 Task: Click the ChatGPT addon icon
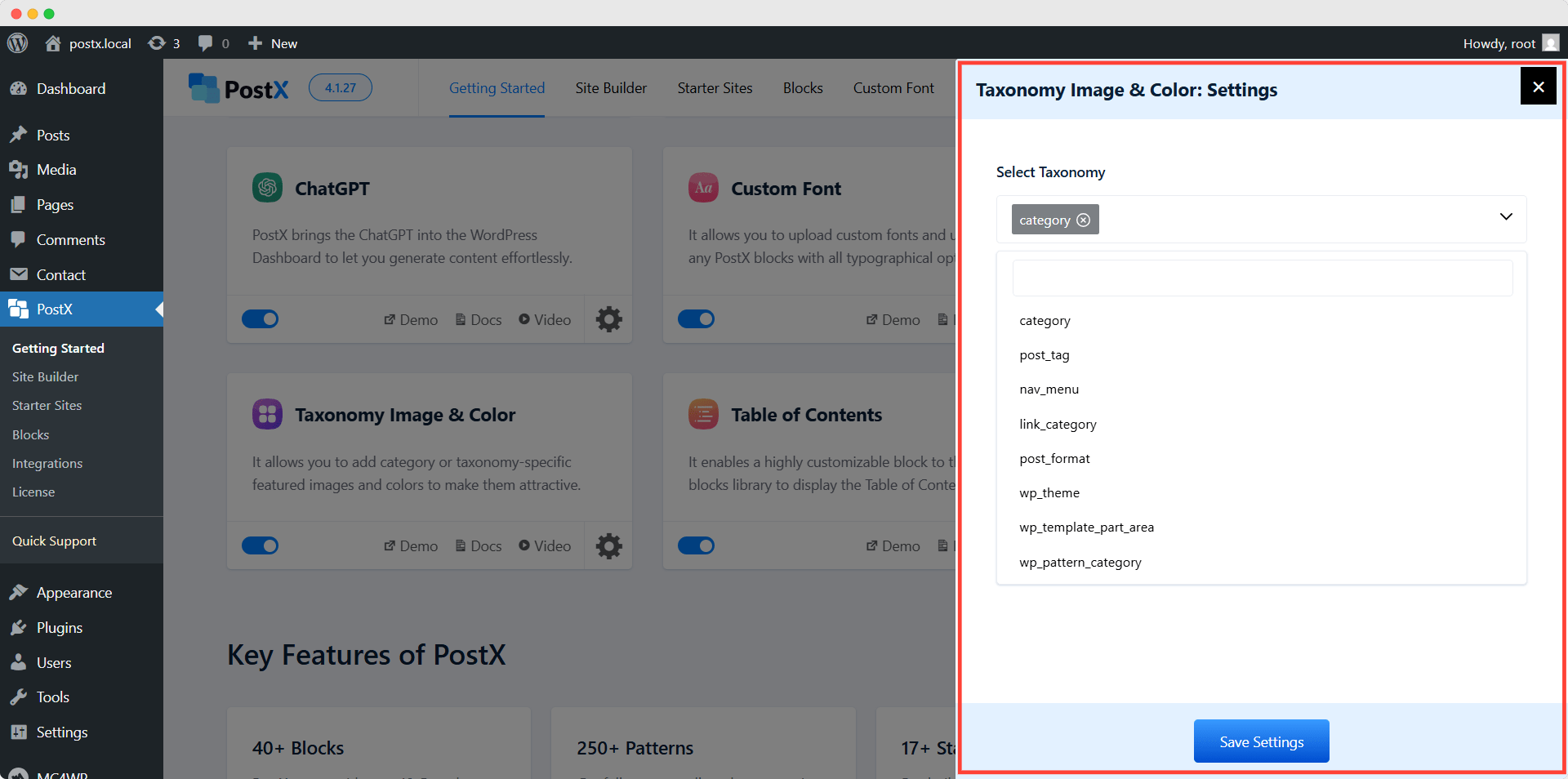(x=267, y=188)
